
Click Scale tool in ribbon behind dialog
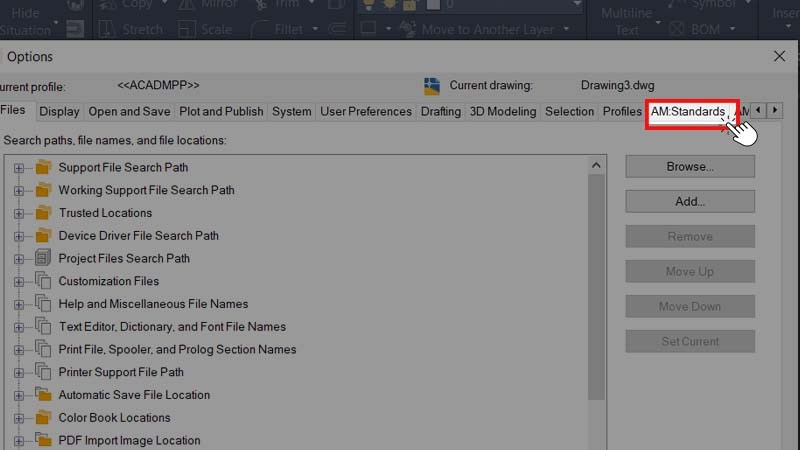pos(205,29)
